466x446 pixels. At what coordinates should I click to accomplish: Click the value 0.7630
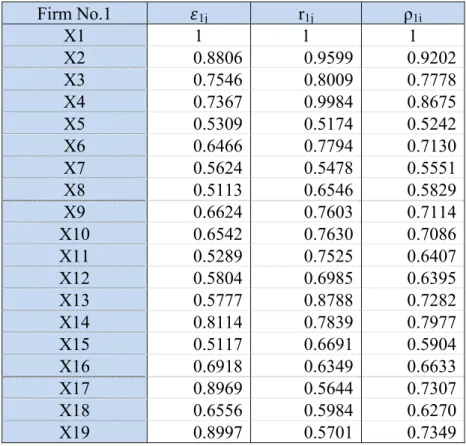point(328,234)
